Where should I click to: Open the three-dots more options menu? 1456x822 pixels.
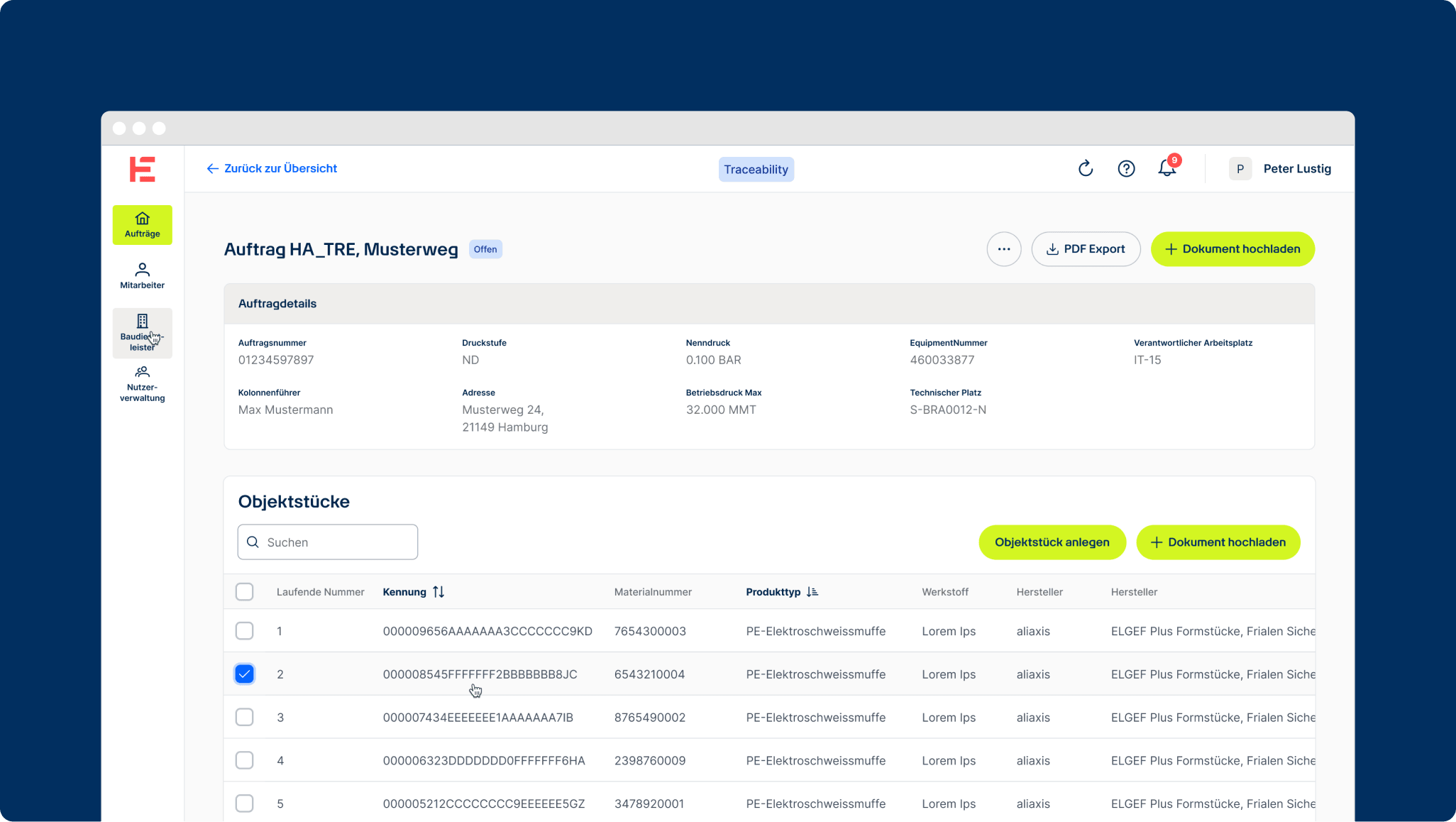point(1003,249)
